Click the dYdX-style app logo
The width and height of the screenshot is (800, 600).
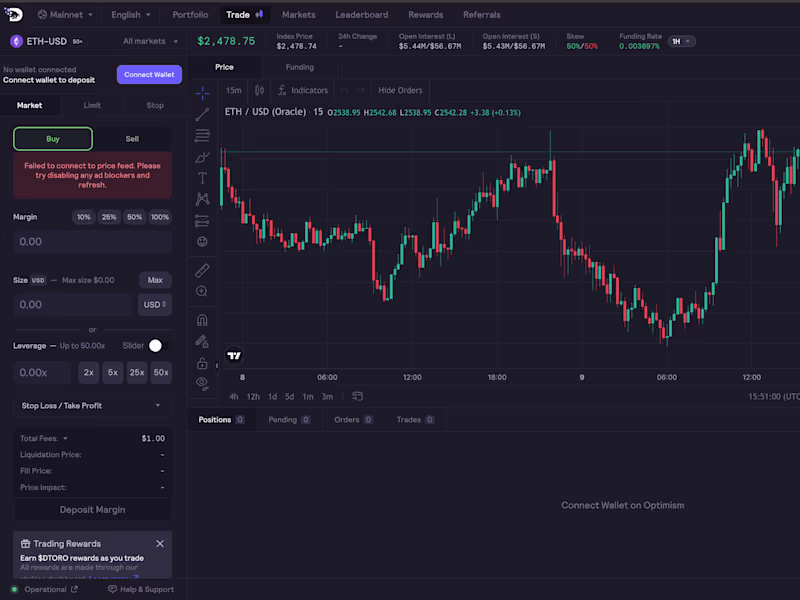click(x=13, y=15)
